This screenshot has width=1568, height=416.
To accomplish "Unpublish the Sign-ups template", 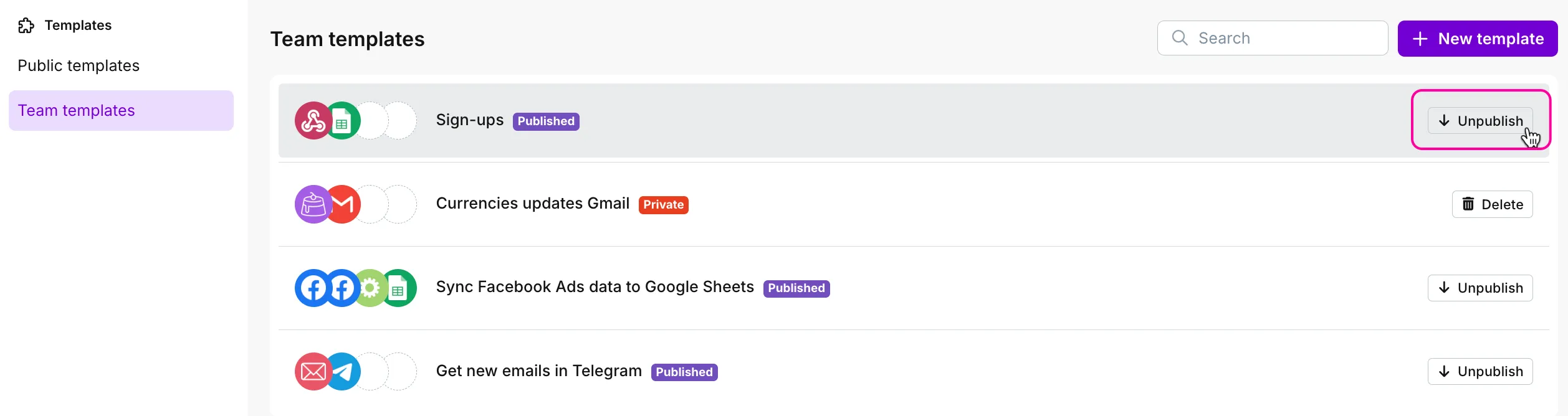I will (x=1480, y=121).
